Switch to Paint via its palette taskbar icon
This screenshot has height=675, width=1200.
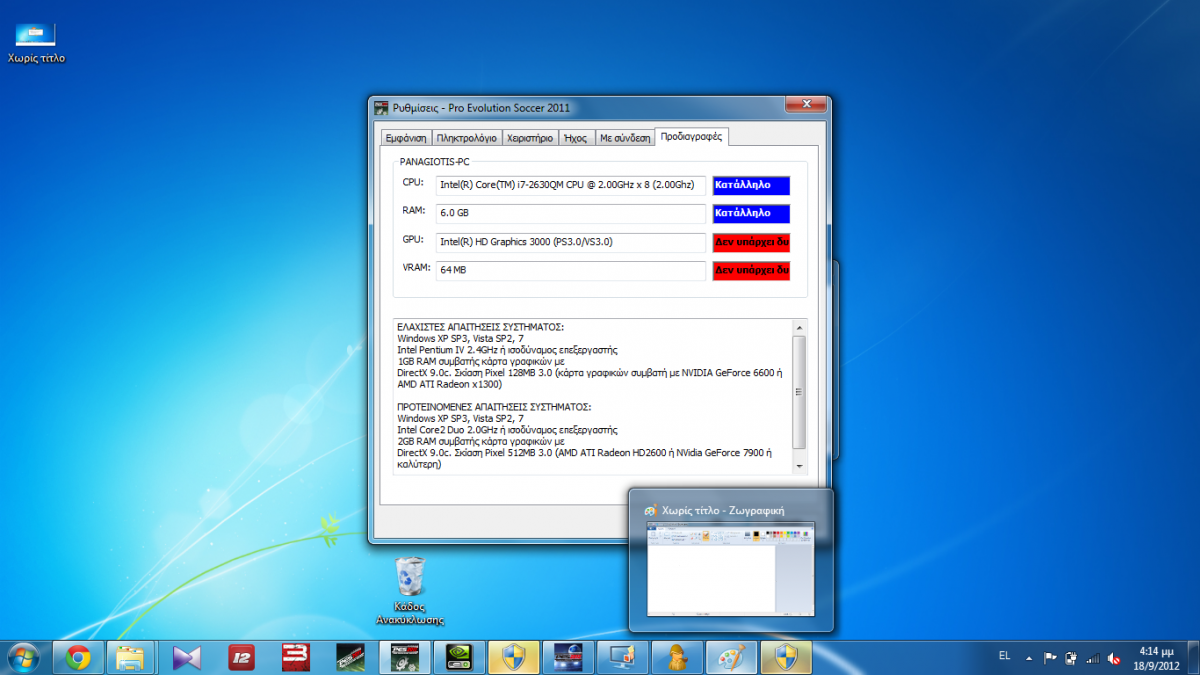(x=730, y=657)
